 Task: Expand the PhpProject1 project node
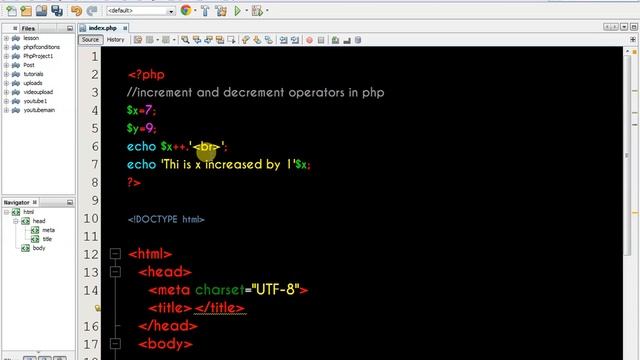pos(6,56)
